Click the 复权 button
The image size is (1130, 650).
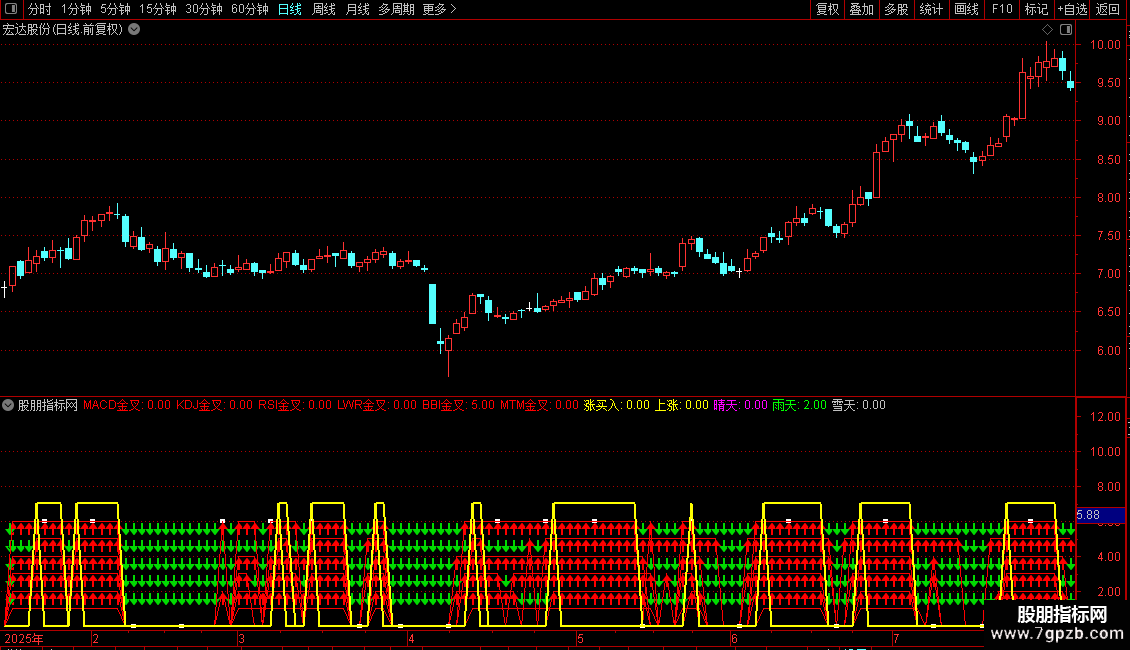(x=827, y=9)
